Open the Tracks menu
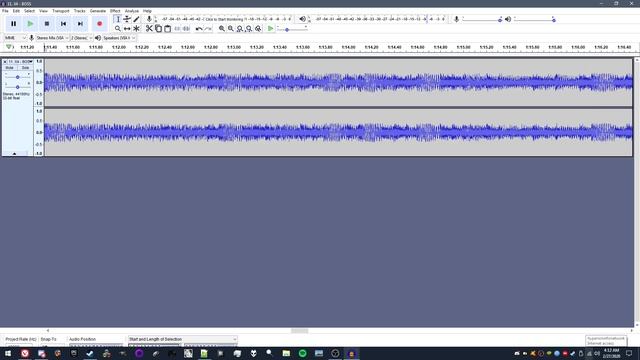The height and width of the screenshot is (360, 640). 80,11
